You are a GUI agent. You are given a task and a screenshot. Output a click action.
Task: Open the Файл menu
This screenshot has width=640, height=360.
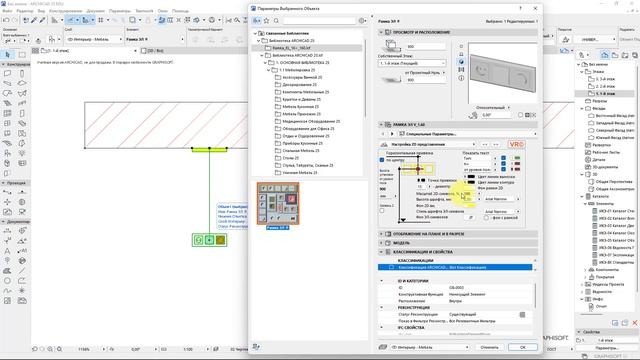pos(7,11)
